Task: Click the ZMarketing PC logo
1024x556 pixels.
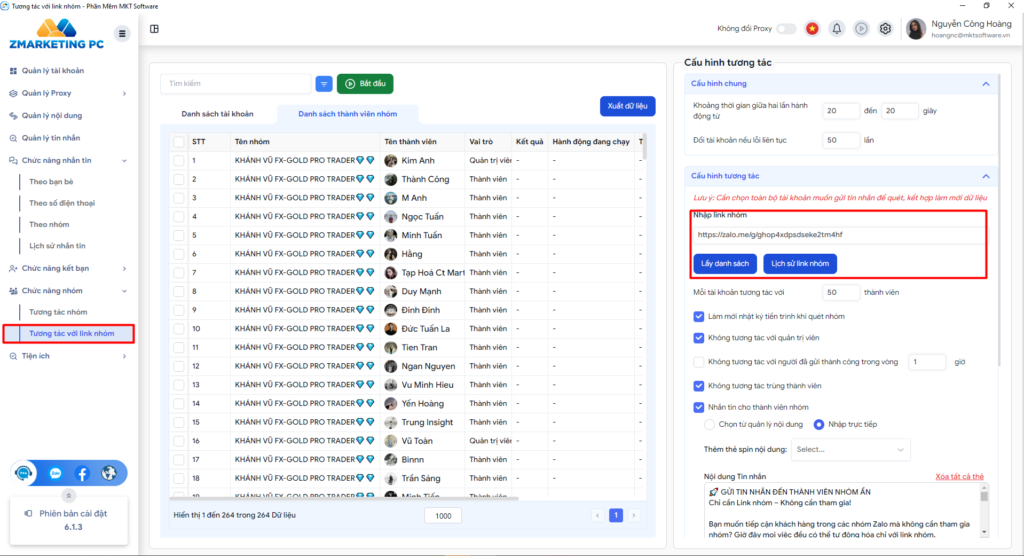Action: [56, 35]
